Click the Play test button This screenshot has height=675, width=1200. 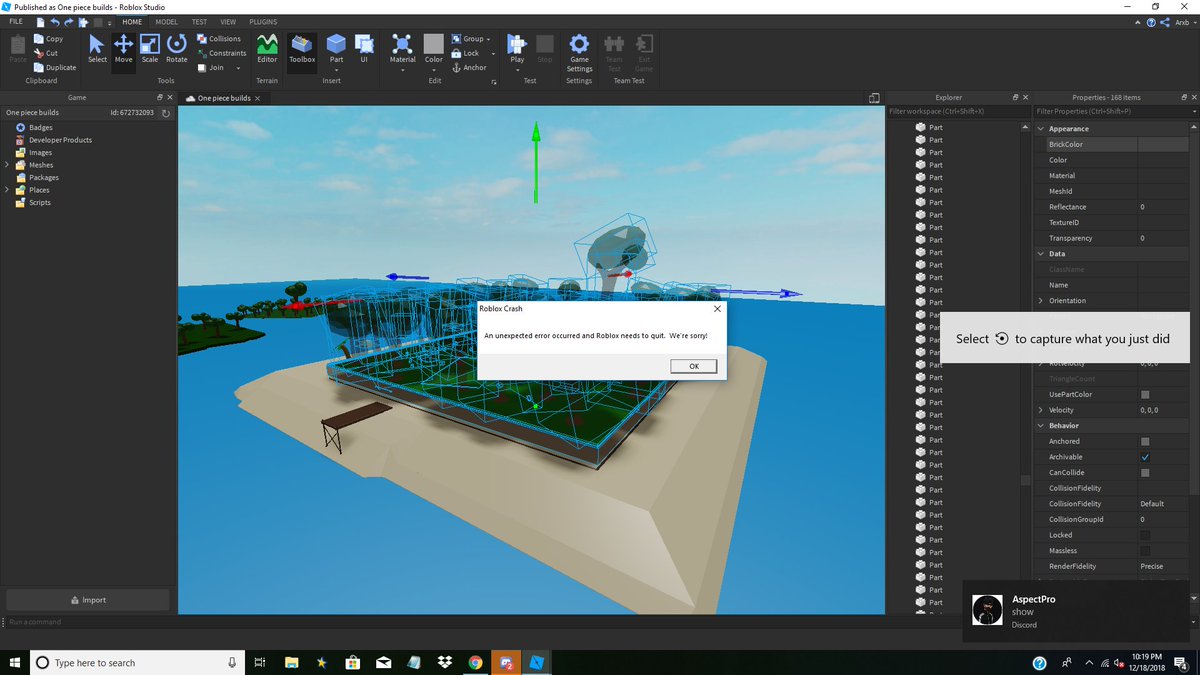[517, 48]
